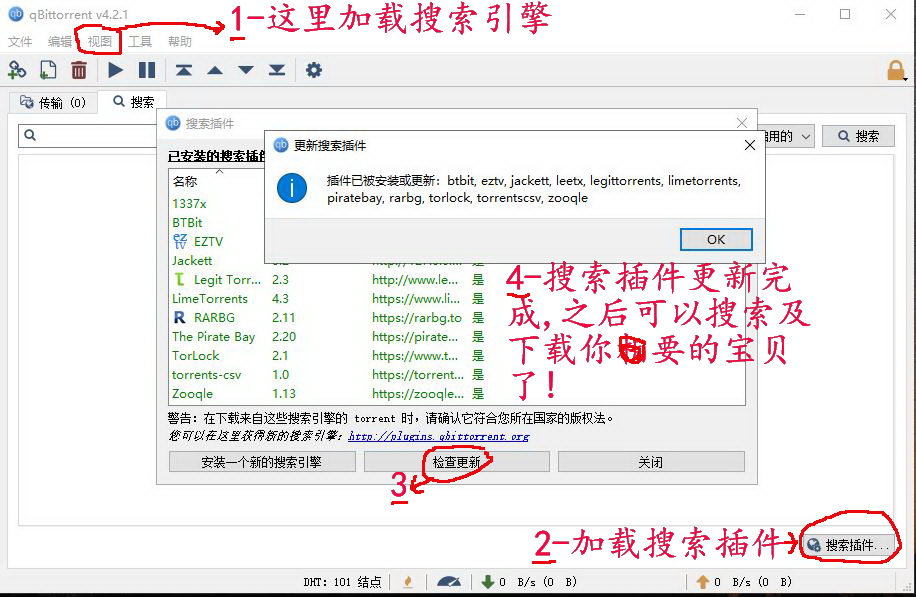Open the 编辑 menu
The image size is (916, 597).
tap(60, 41)
